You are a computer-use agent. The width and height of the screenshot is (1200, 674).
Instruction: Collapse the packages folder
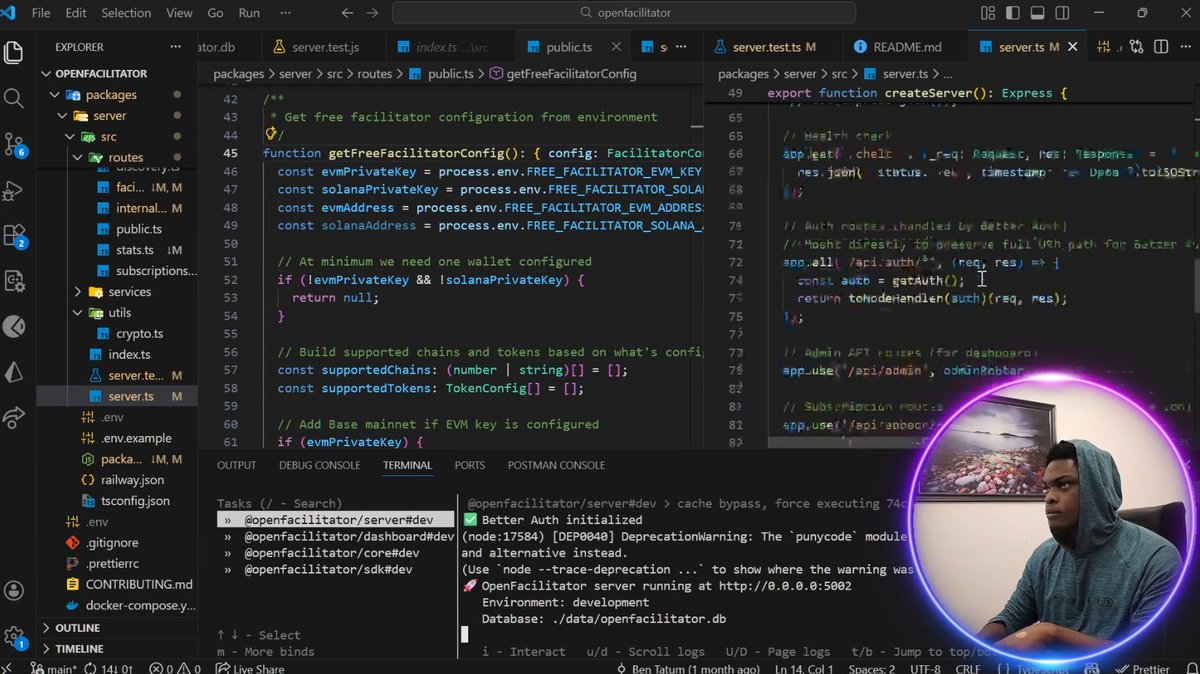pos(111,95)
